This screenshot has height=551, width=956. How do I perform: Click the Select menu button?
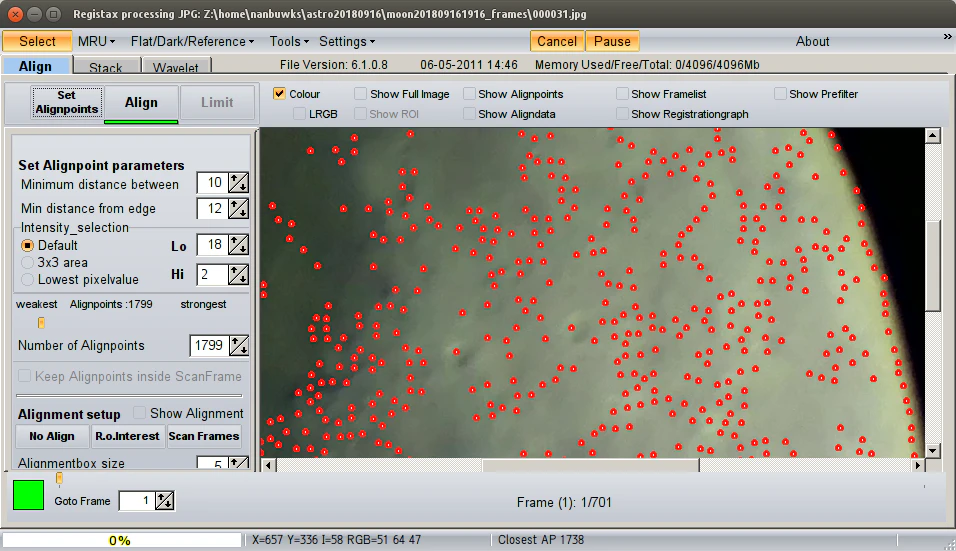pos(37,41)
